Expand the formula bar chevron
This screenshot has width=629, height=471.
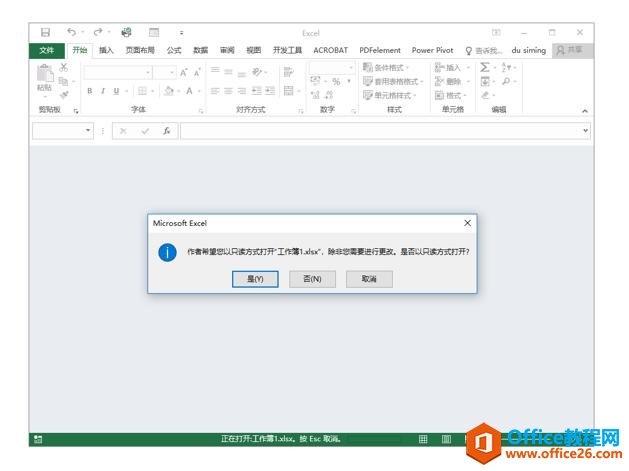585,130
